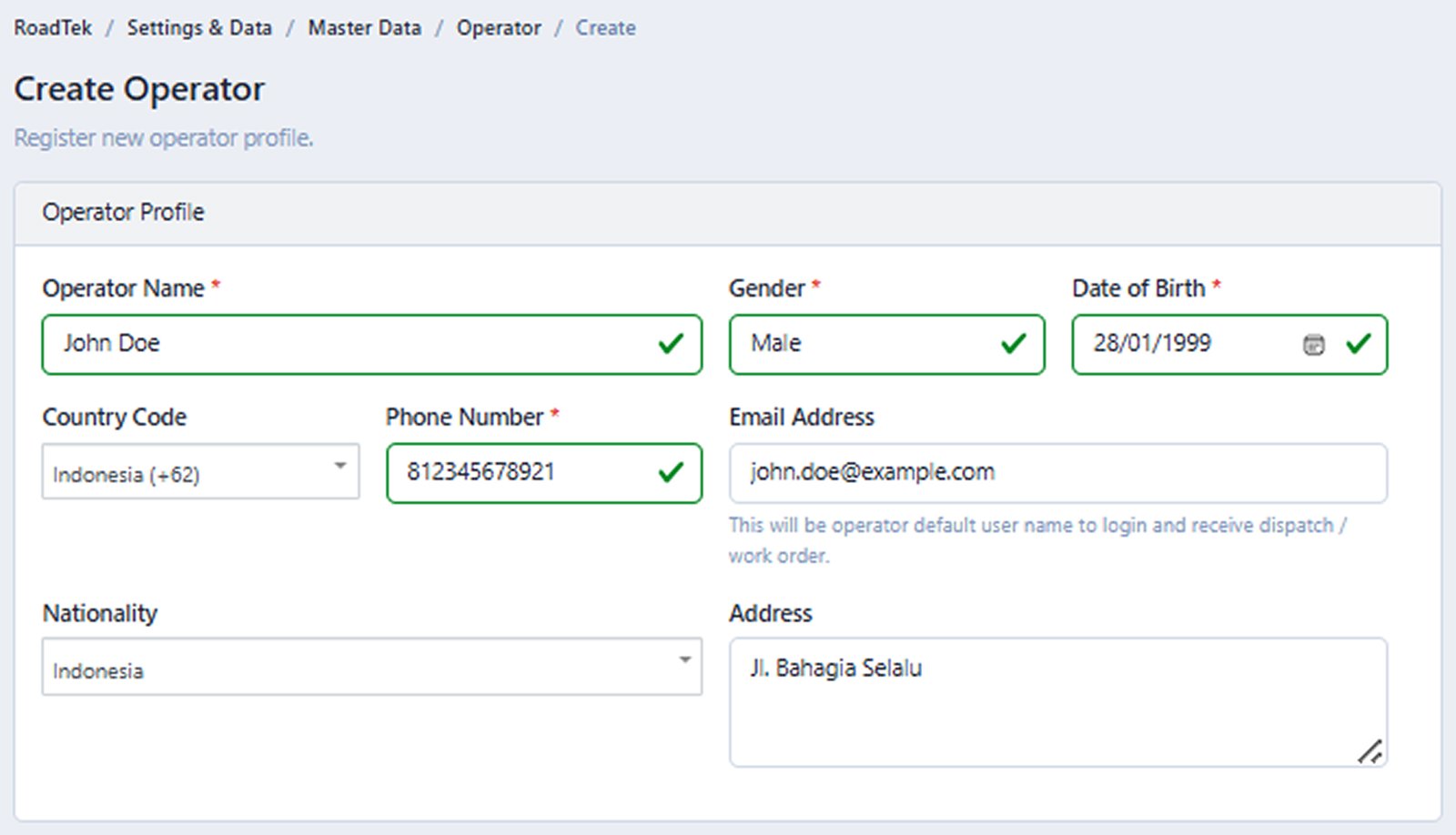Click the Create breadcrumb item
This screenshot has height=835, width=1456.
[605, 28]
